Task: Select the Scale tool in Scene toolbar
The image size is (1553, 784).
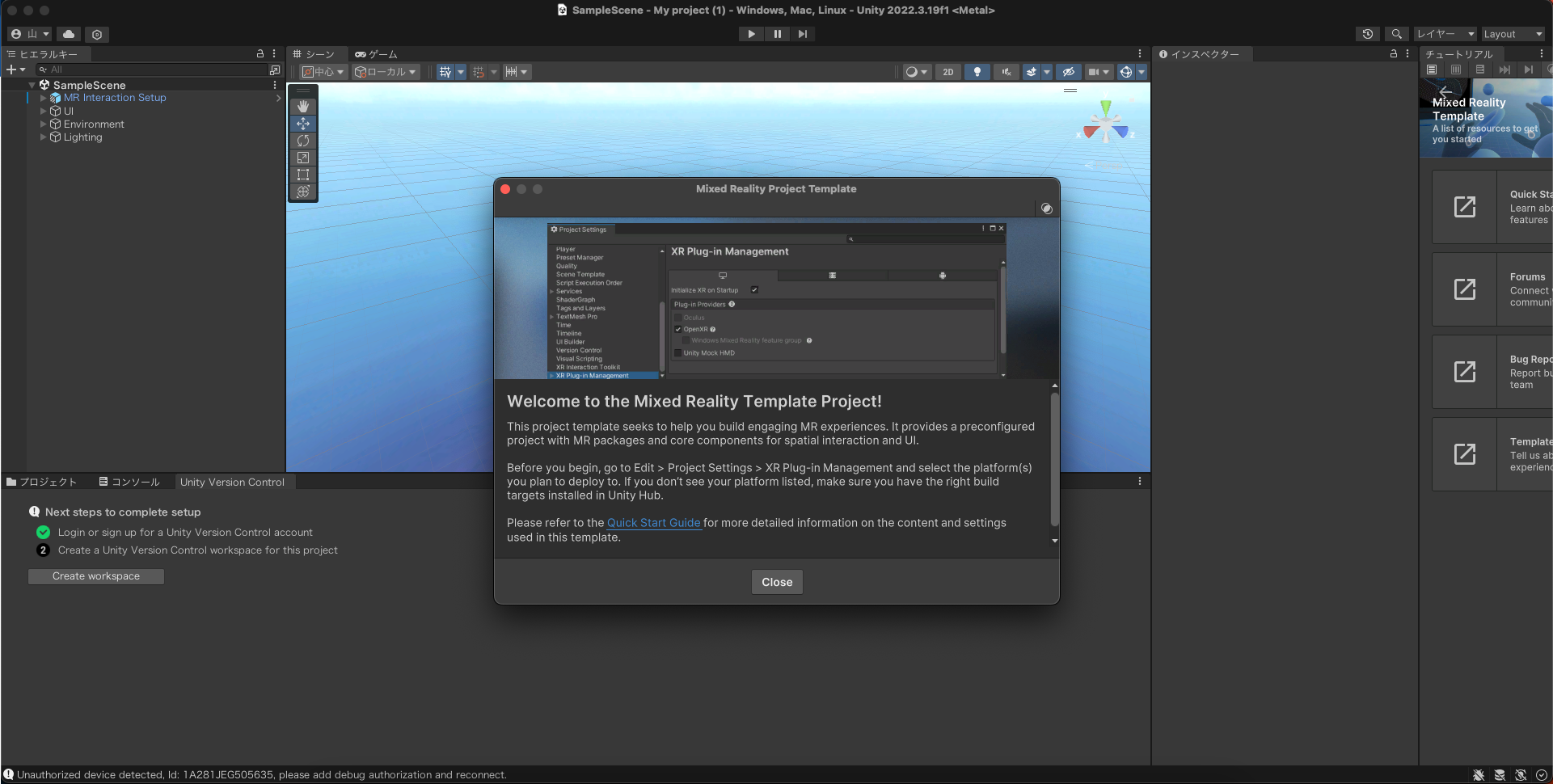Action: pos(303,158)
